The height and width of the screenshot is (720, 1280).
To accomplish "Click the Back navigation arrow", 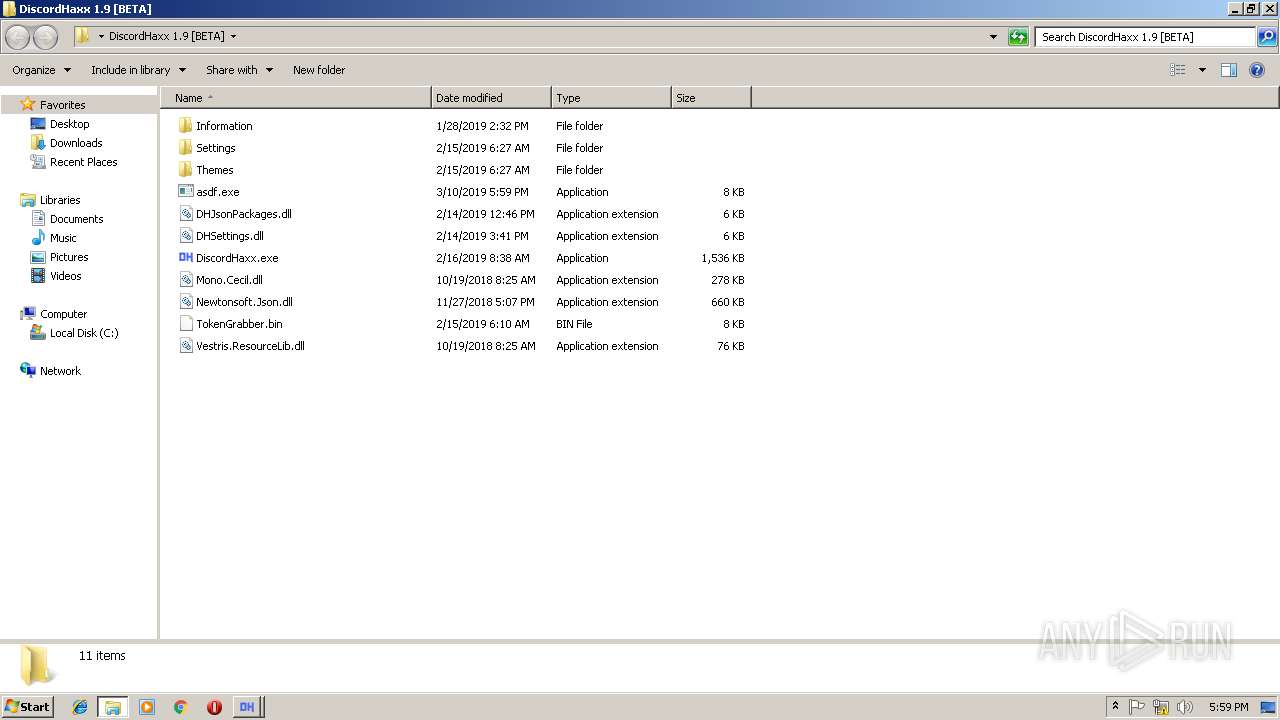I will 18,37.
